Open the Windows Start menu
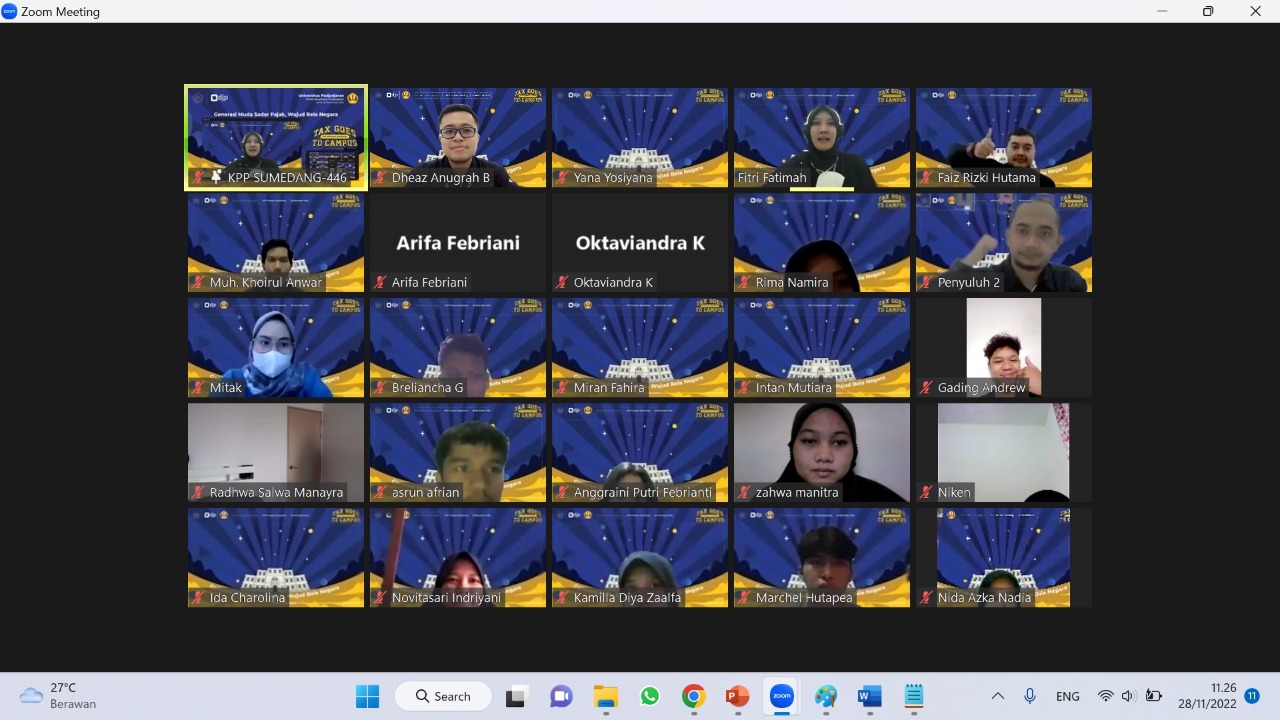This screenshot has height=720, width=1280. 368,696
